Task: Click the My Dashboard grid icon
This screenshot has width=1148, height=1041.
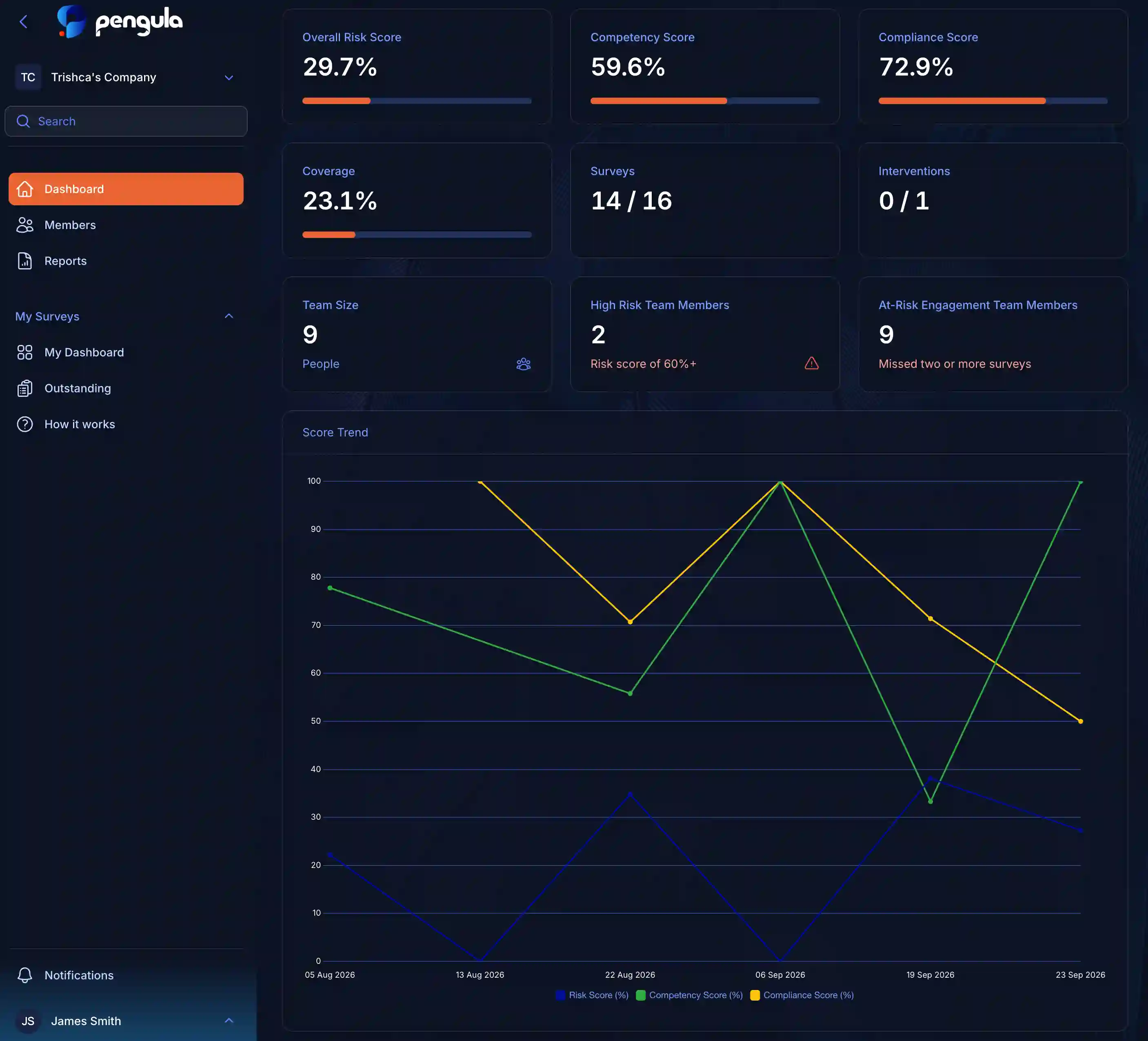Action: pos(24,352)
